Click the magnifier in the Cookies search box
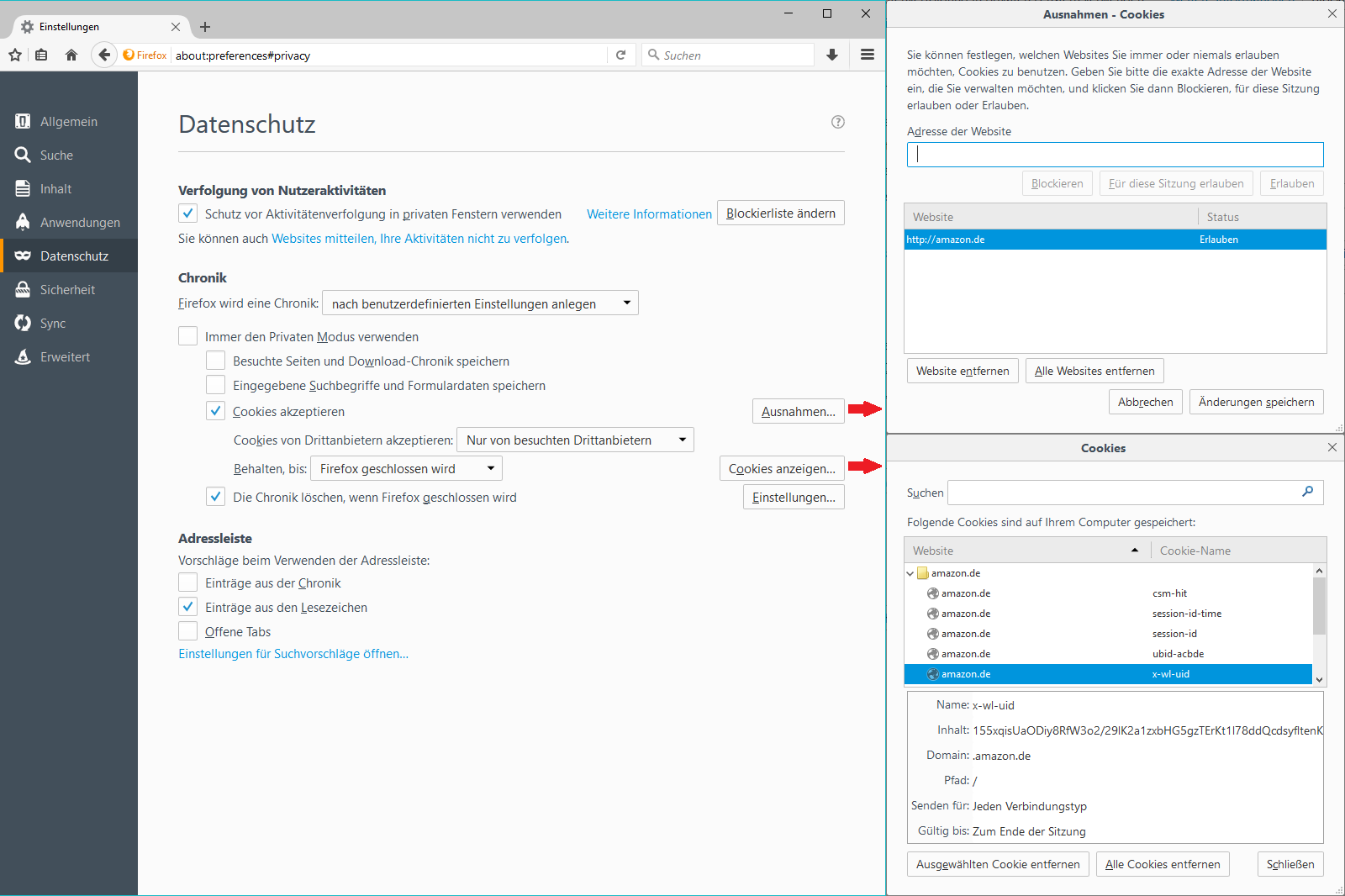The width and height of the screenshot is (1345, 896). pos(1308,492)
